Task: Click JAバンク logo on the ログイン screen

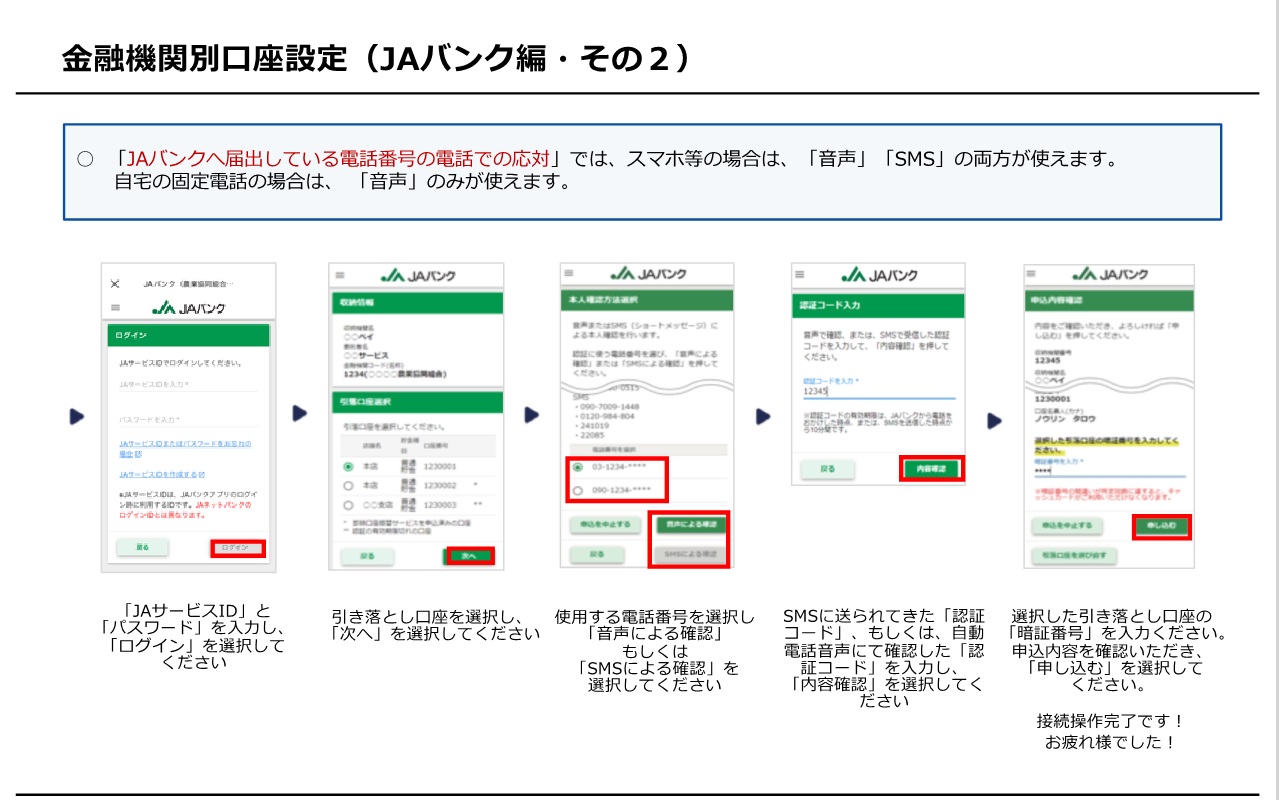Action: point(189,307)
